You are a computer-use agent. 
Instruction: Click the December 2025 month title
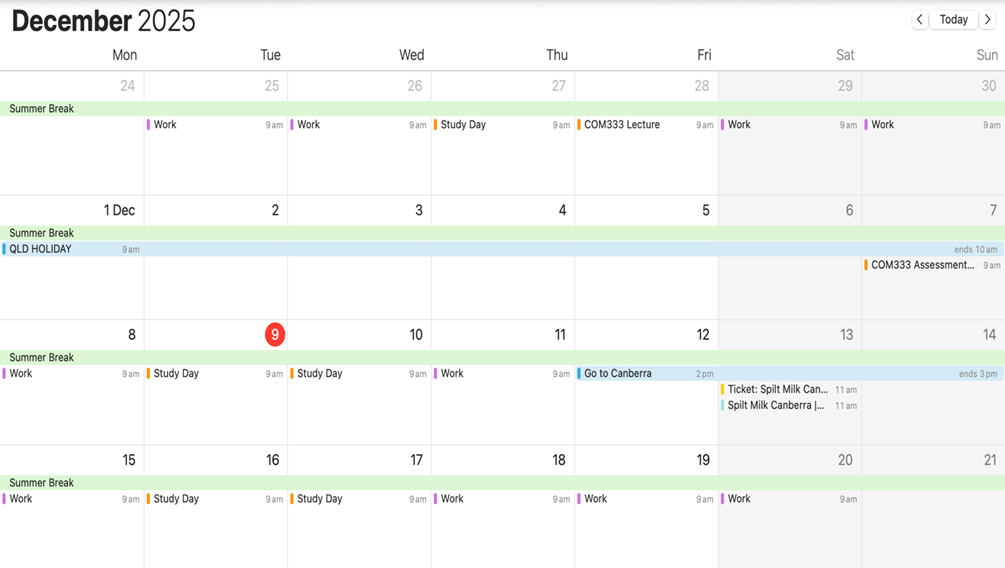point(104,21)
